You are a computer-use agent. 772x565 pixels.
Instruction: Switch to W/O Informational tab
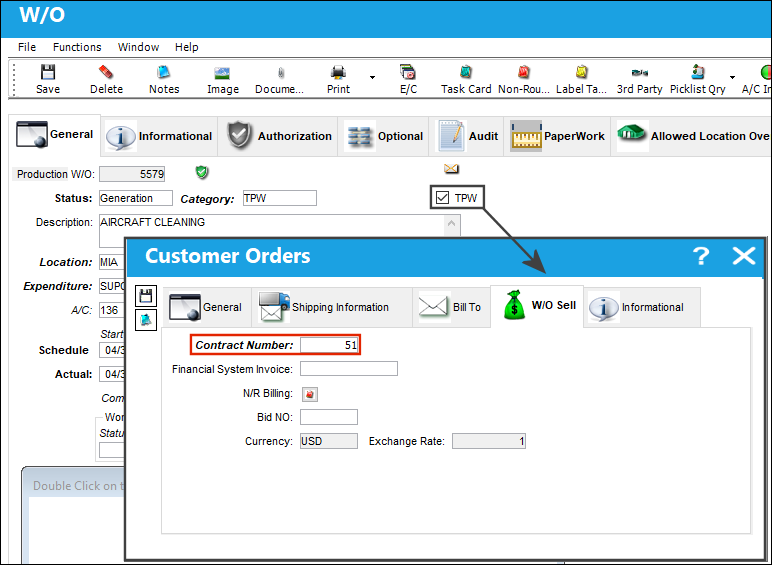click(160, 136)
